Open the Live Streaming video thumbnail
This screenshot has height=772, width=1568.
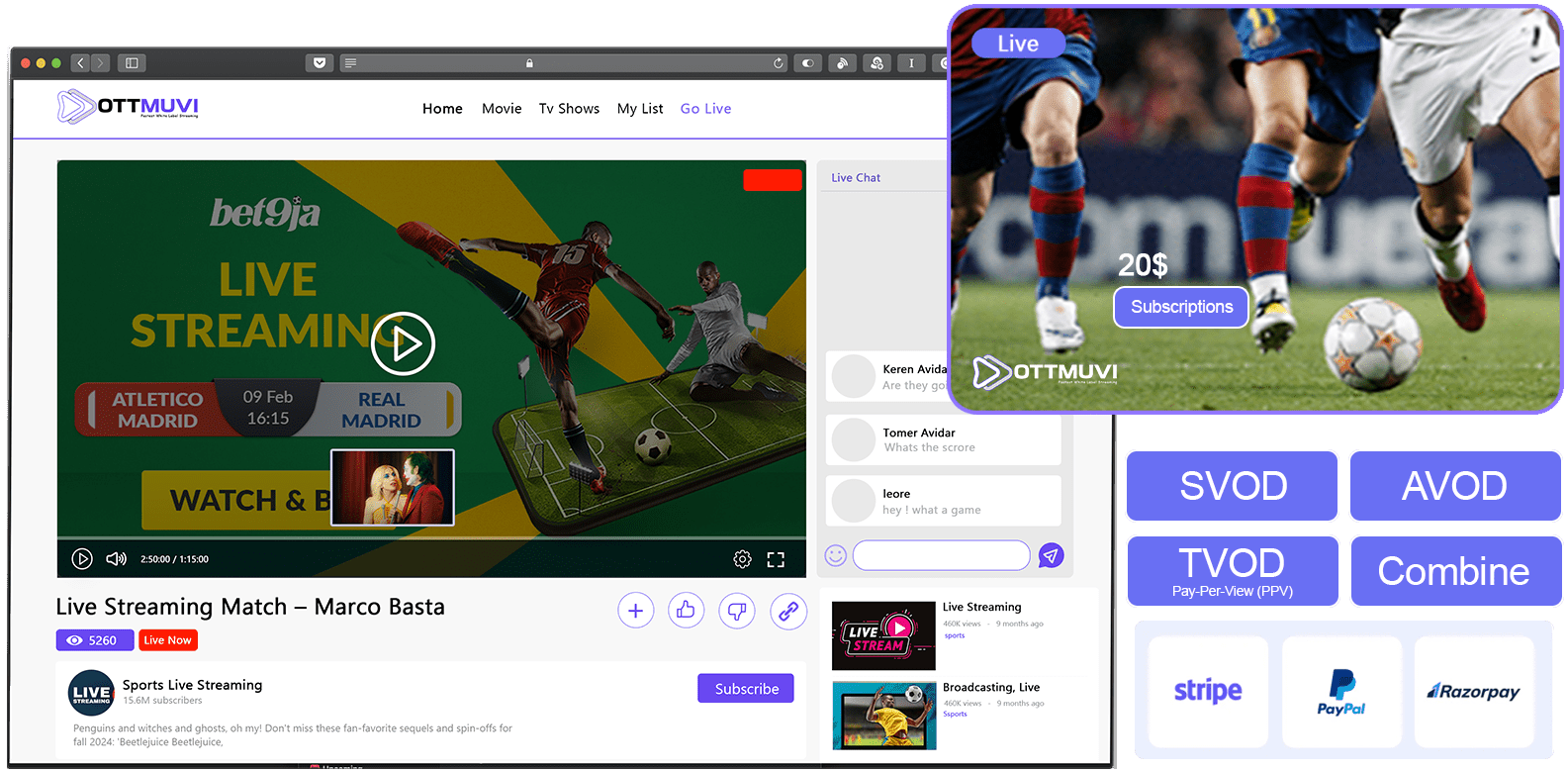click(883, 635)
